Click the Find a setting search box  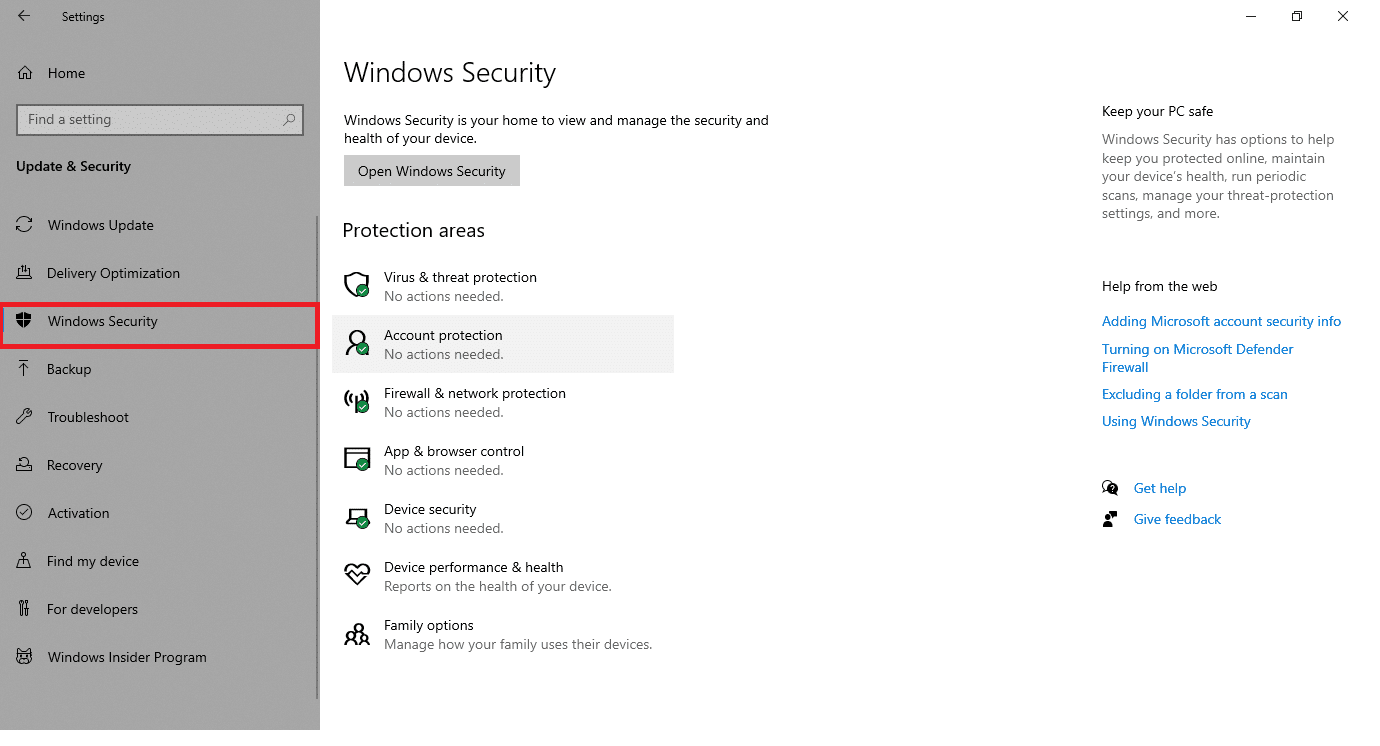[160, 119]
